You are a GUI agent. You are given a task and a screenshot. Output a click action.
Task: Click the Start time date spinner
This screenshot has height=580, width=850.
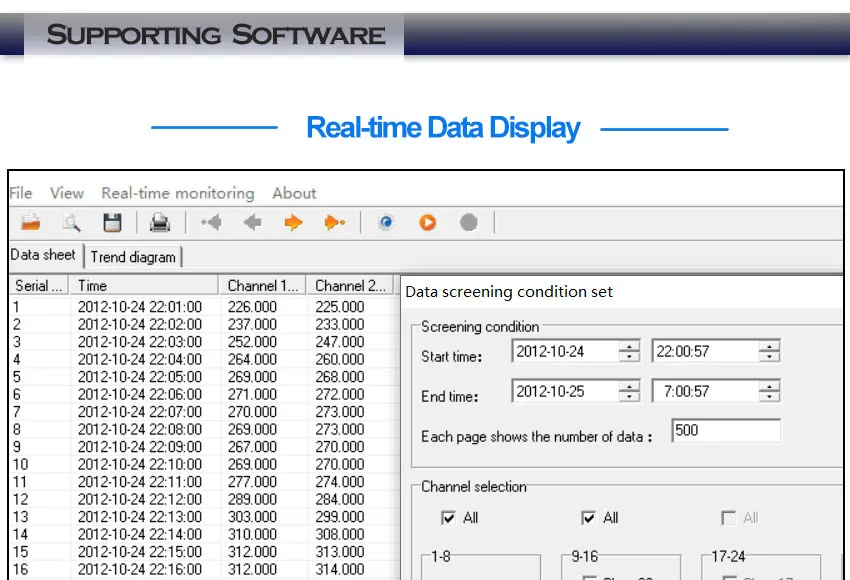629,352
